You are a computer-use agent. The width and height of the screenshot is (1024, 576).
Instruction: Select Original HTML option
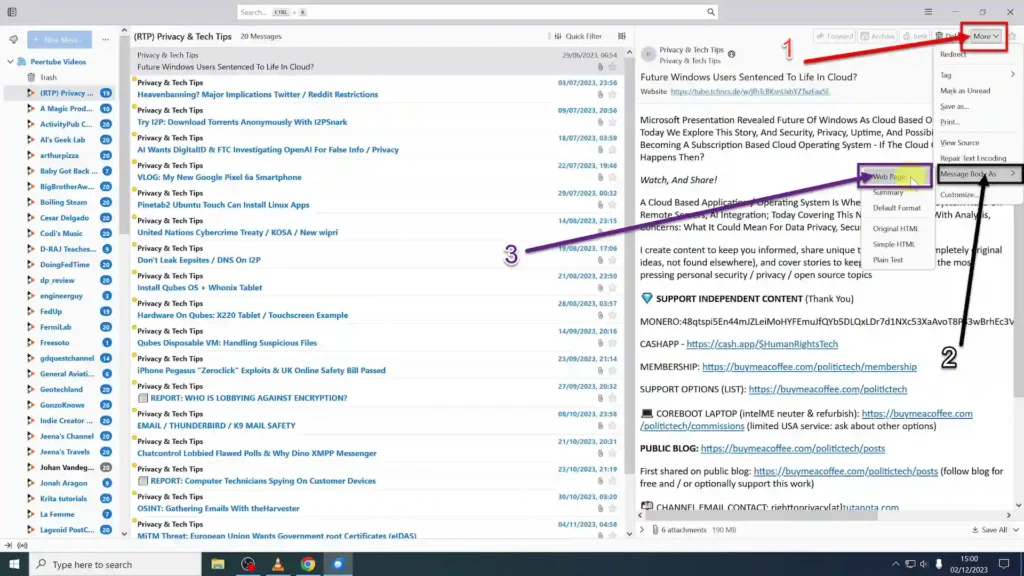(x=895, y=229)
